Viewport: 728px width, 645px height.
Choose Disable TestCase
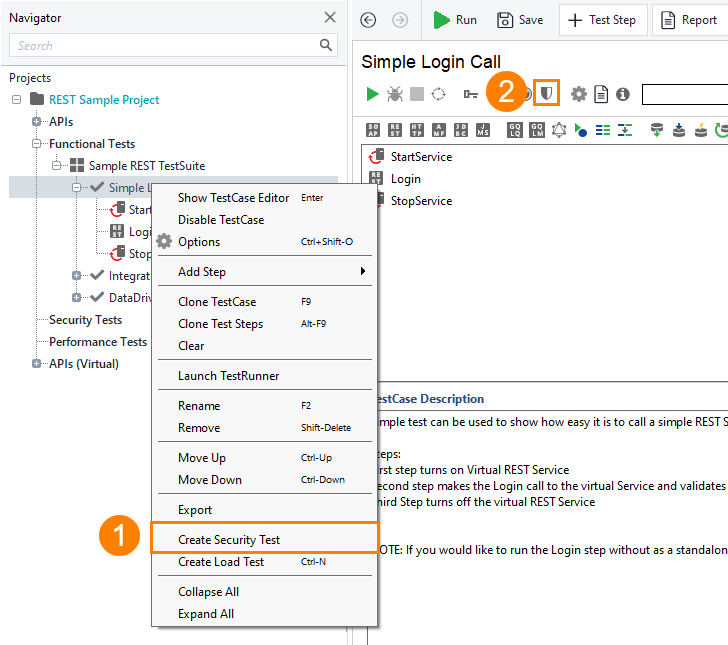tap(265, 220)
